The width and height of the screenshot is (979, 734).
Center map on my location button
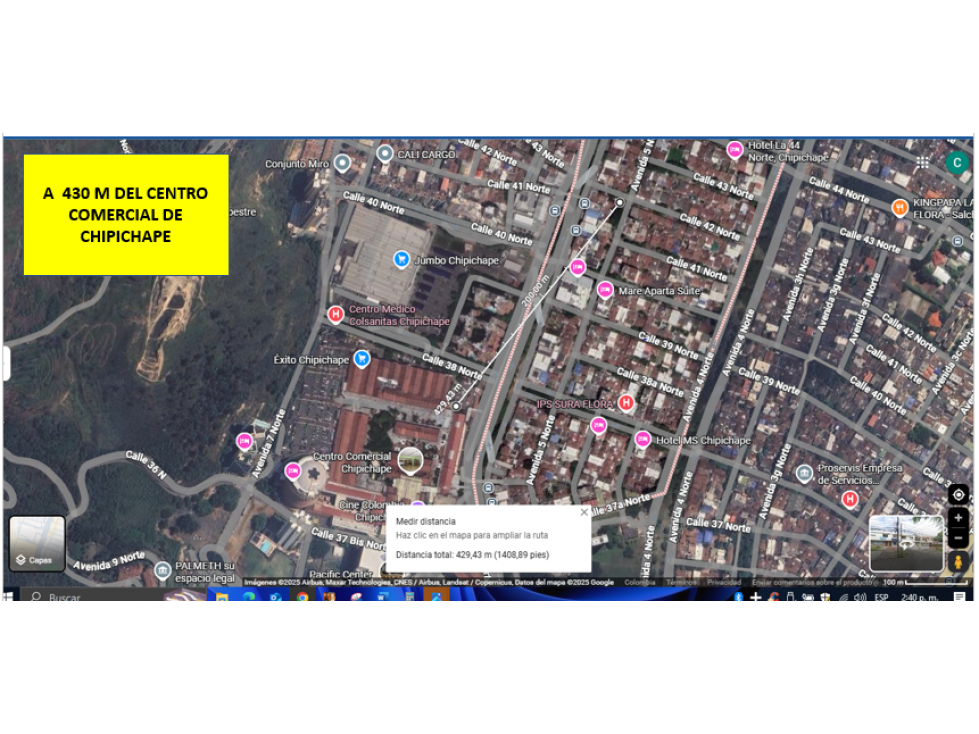[958, 495]
